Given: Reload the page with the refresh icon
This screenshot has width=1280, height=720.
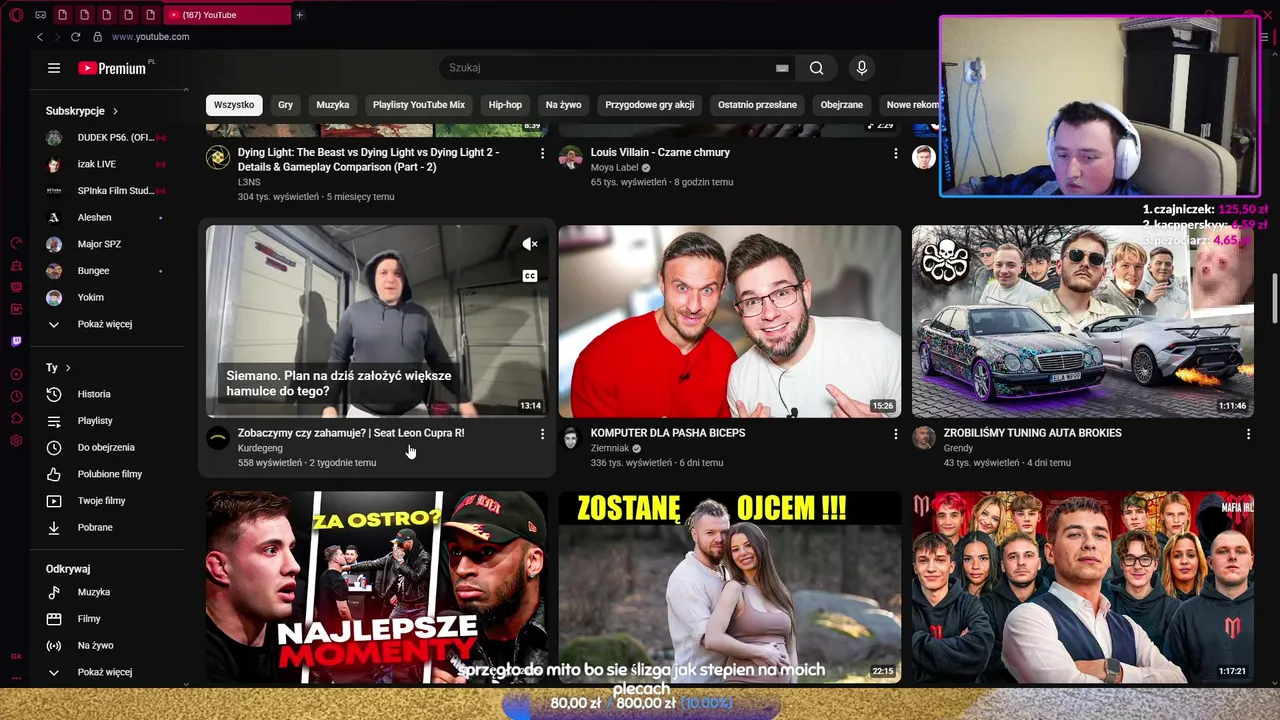Looking at the screenshot, I should [x=75, y=37].
